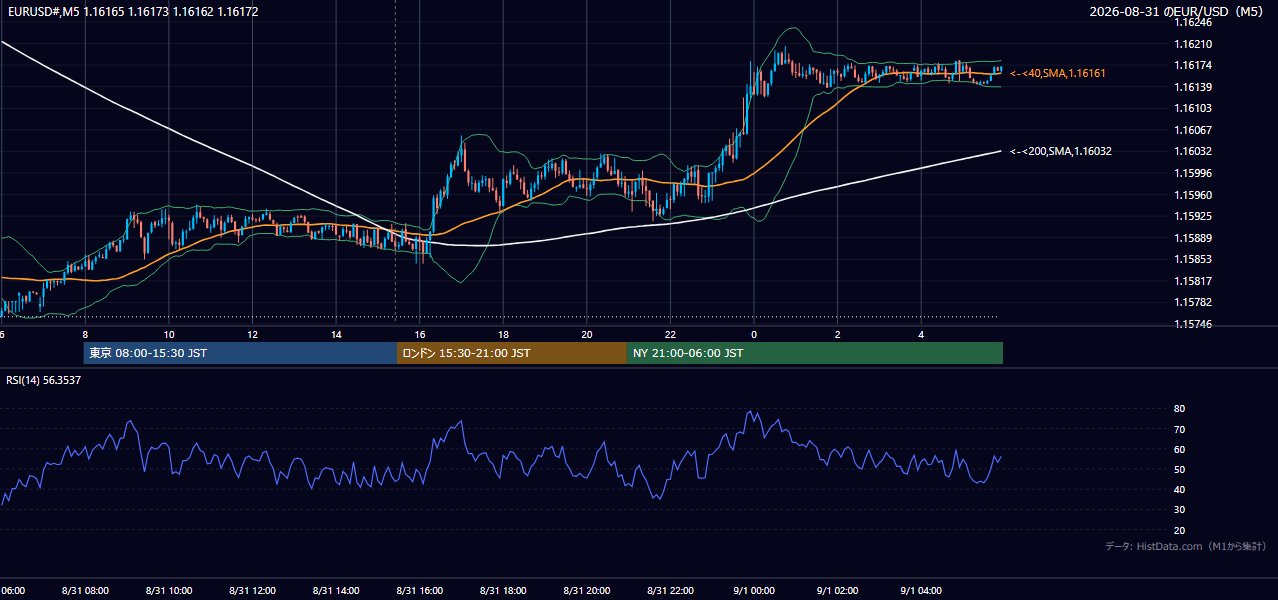1278x600 pixels.
Task: Select the 200 SMA value label 1.16032
Action: tap(1061, 151)
